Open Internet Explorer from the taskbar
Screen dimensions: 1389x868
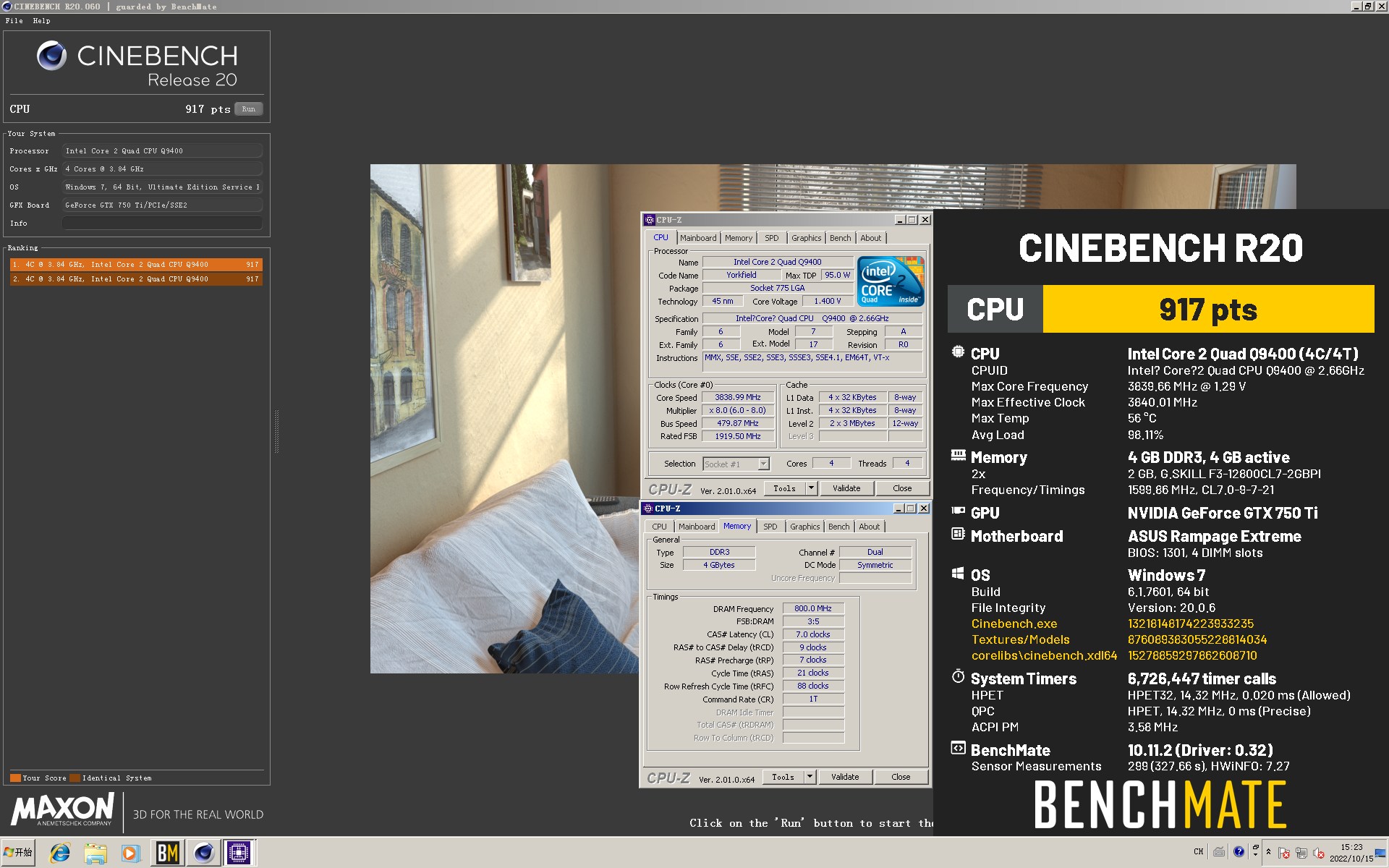[59, 853]
